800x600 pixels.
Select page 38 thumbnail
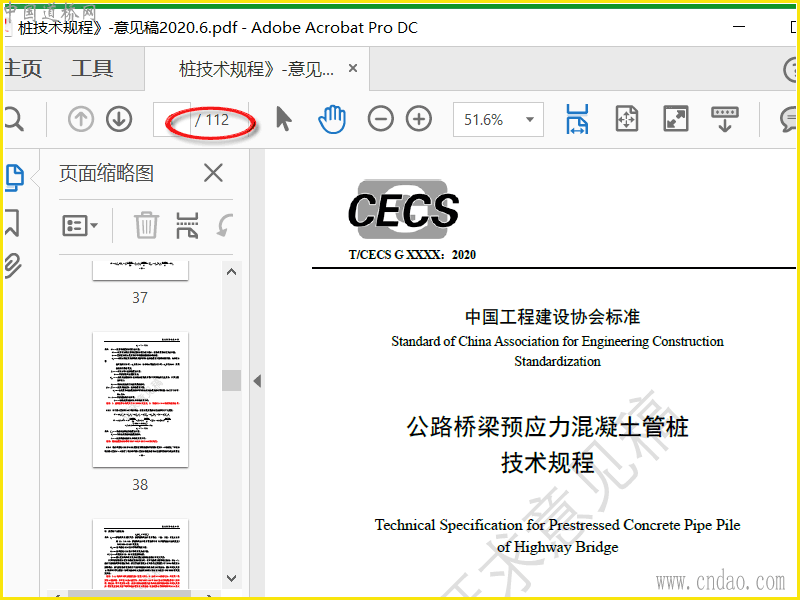140,399
